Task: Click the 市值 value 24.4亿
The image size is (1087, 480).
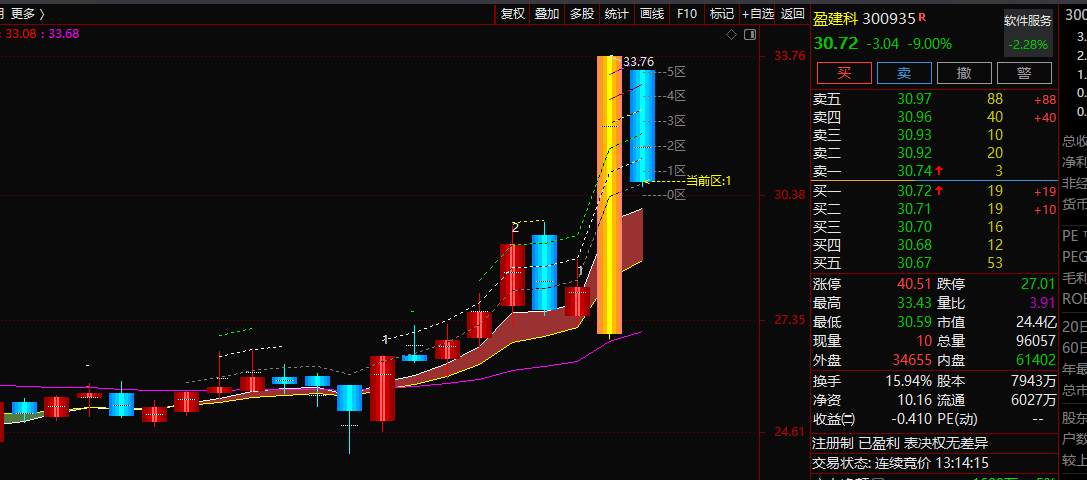Action: tap(1034, 322)
